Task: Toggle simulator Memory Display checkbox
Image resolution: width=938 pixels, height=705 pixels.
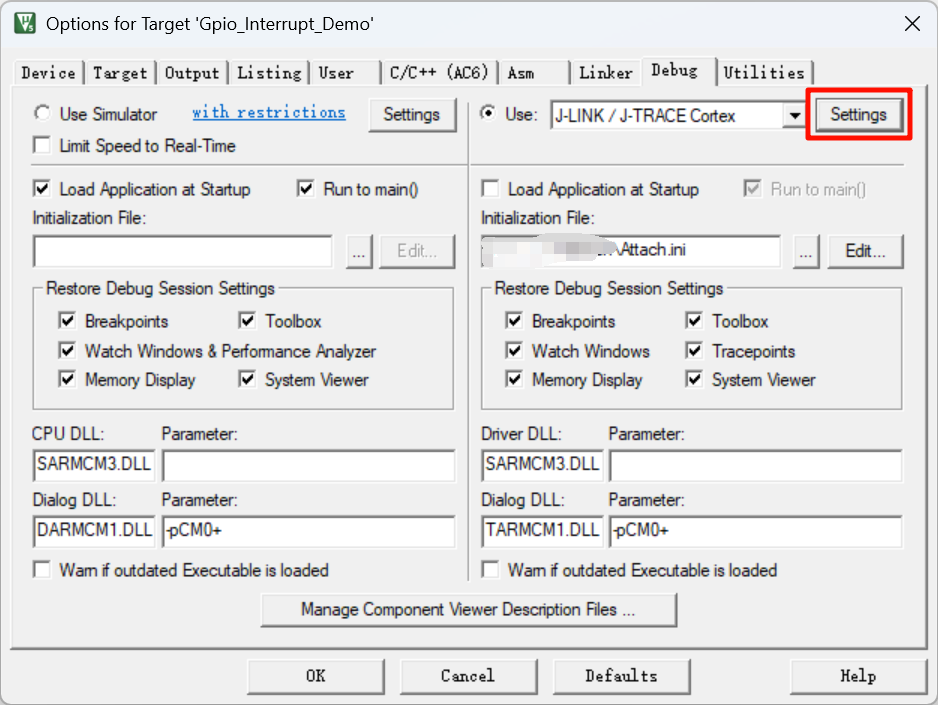Action: coord(67,379)
